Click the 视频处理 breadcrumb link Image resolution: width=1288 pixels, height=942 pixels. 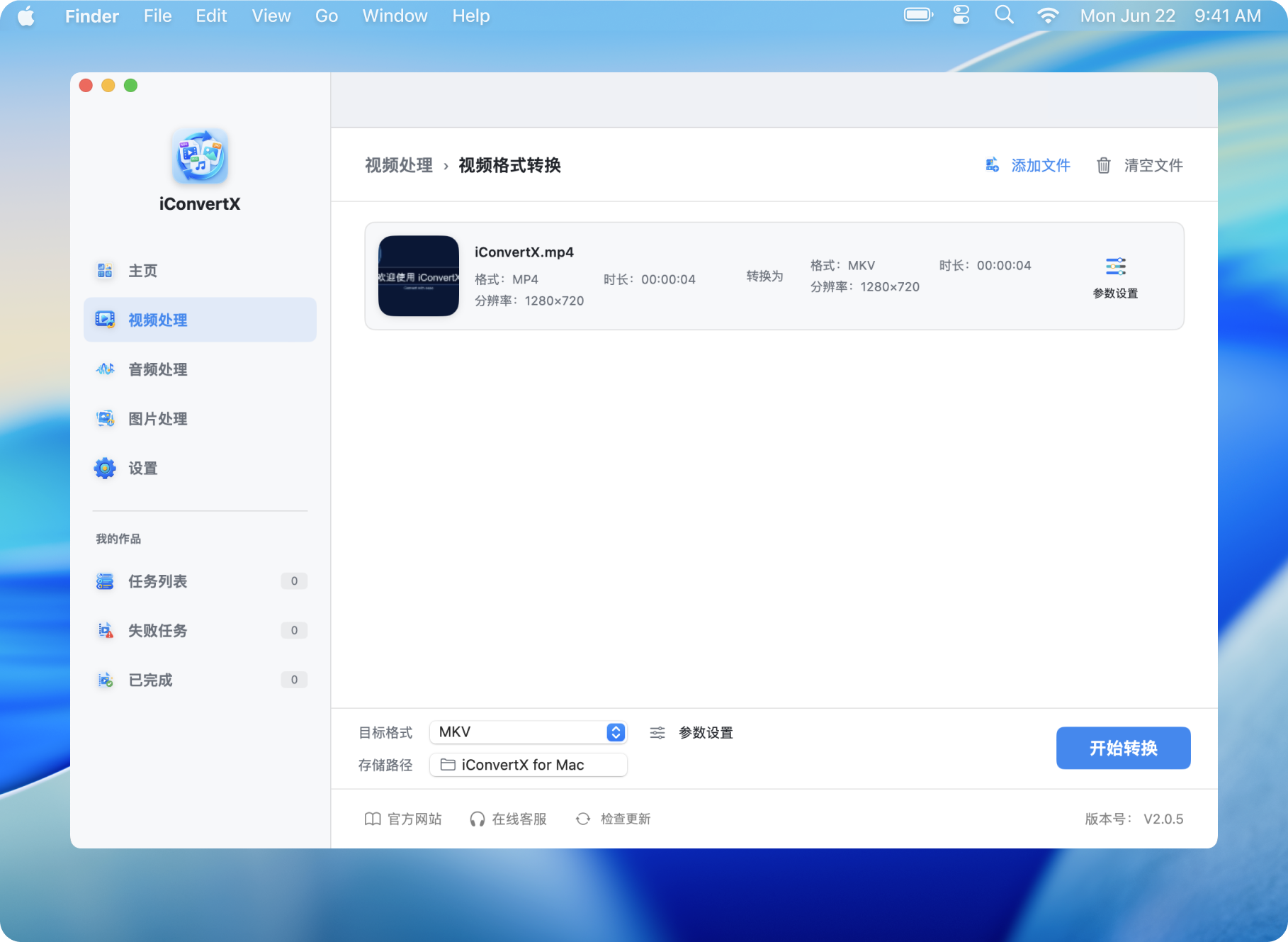[x=399, y=165]
